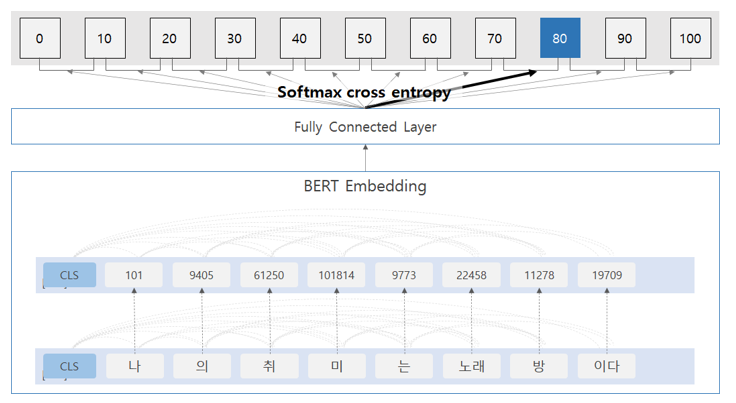The height and width of the screenshot is (403, 736).
Task: Select the Korean token 취
Action: [268, 366]
